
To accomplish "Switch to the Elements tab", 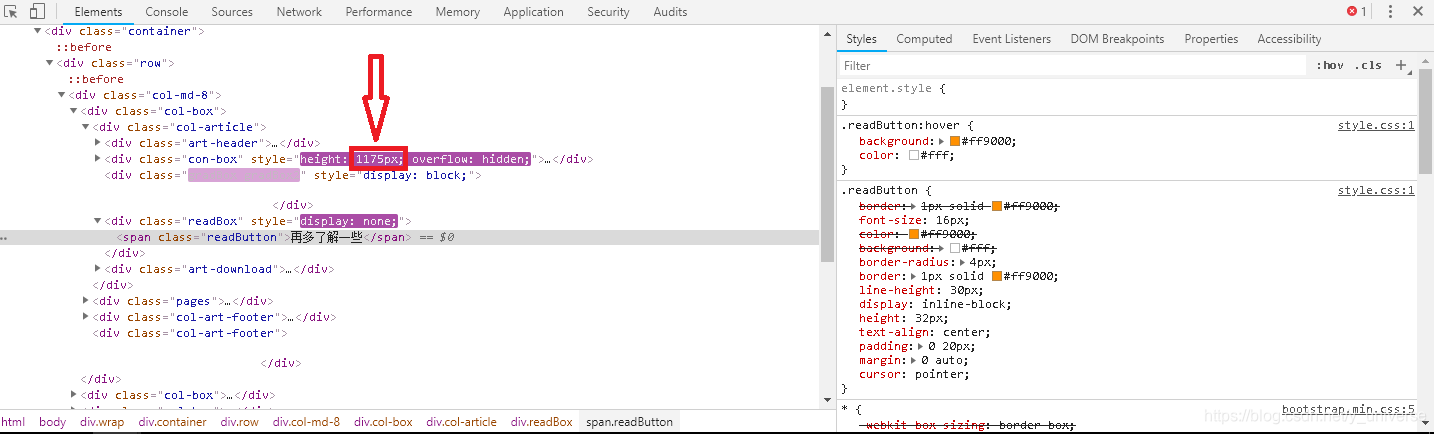I will point(98,12).
